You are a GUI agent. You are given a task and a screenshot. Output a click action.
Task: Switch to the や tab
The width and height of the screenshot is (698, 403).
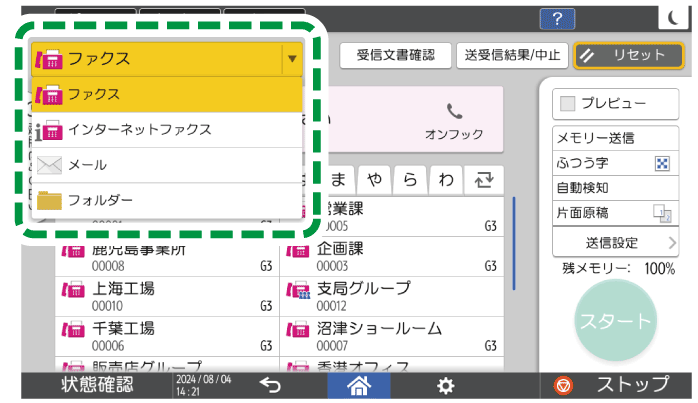click(x=374, y=180)
